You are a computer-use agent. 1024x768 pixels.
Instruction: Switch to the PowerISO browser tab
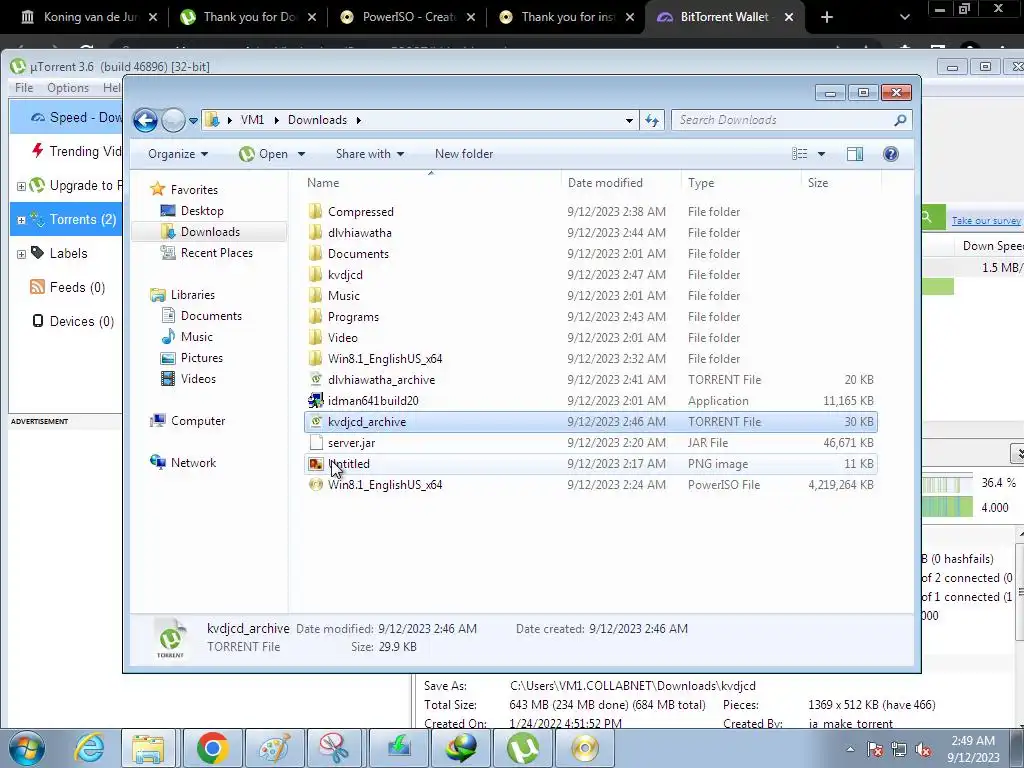coord(408,17)
